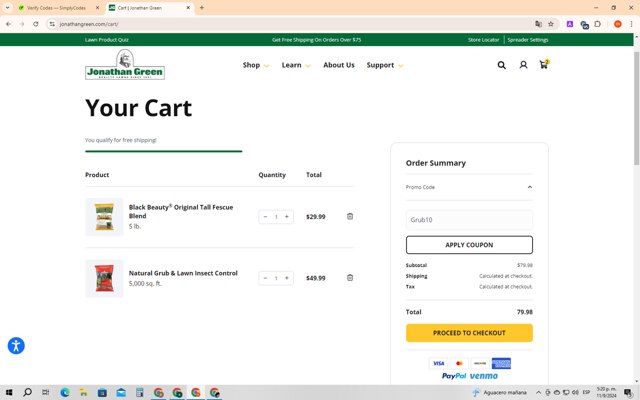View site information icon in address bar
640x400 pixels.
52,24
